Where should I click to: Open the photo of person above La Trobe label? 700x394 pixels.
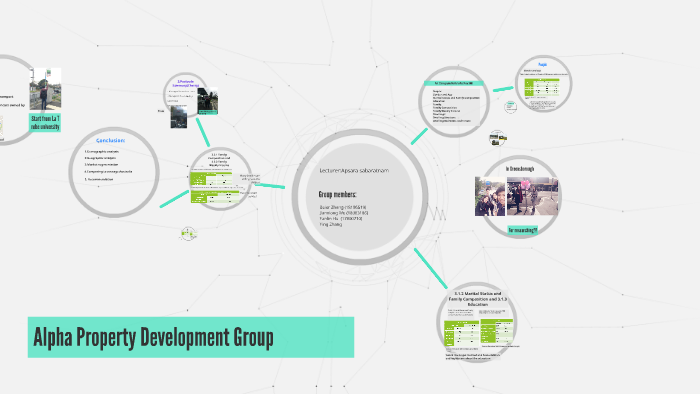(45, 89)
